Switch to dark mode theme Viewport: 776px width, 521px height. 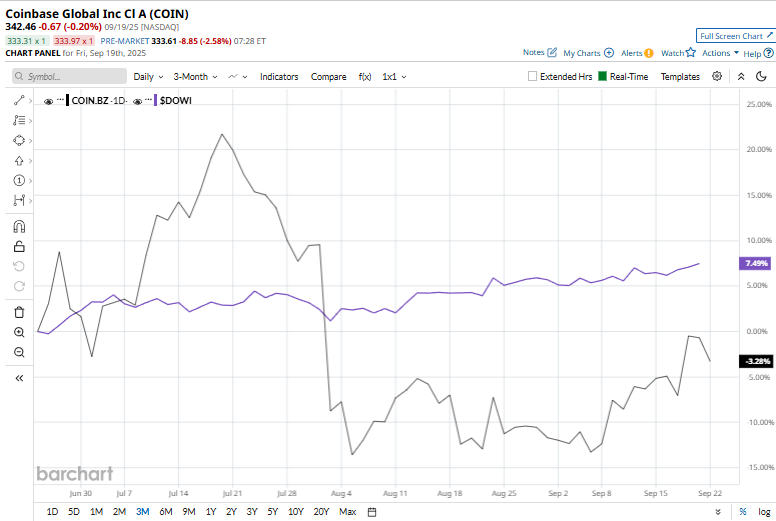[762, 76]
